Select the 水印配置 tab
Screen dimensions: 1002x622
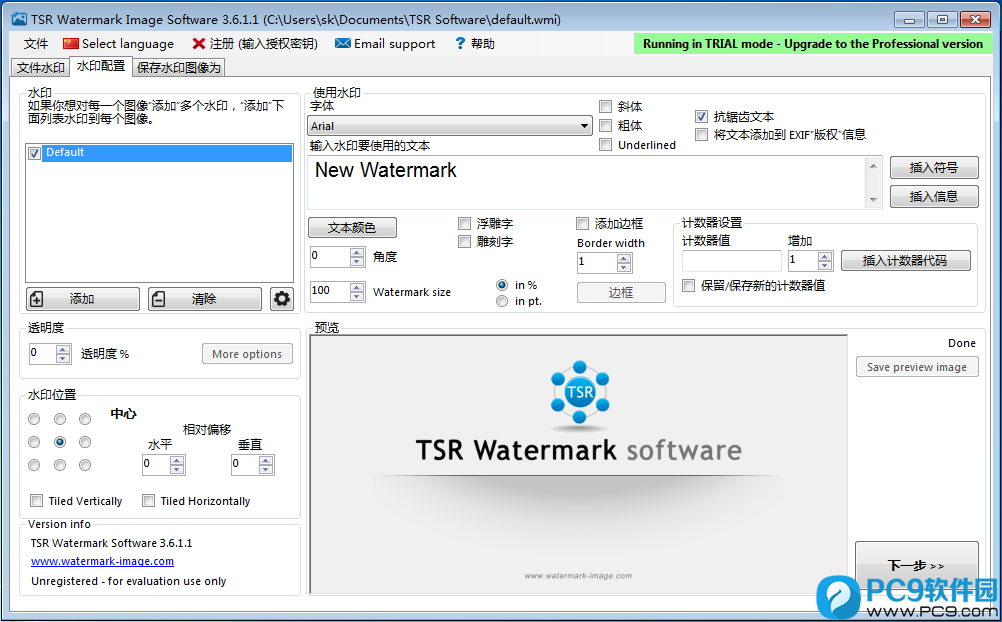tap(101, 66)
